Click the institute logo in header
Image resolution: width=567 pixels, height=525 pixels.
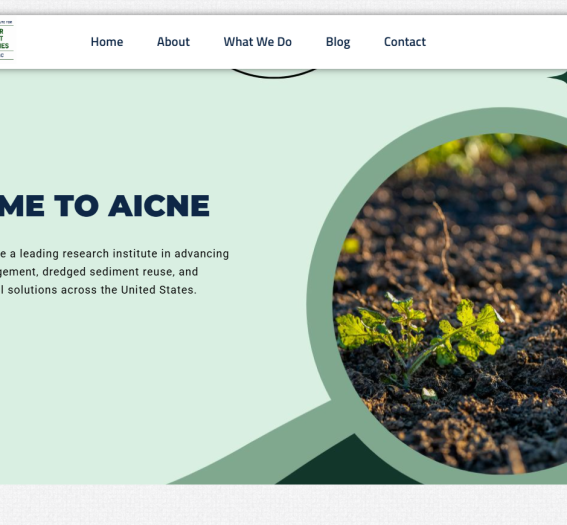coord(7,40)
